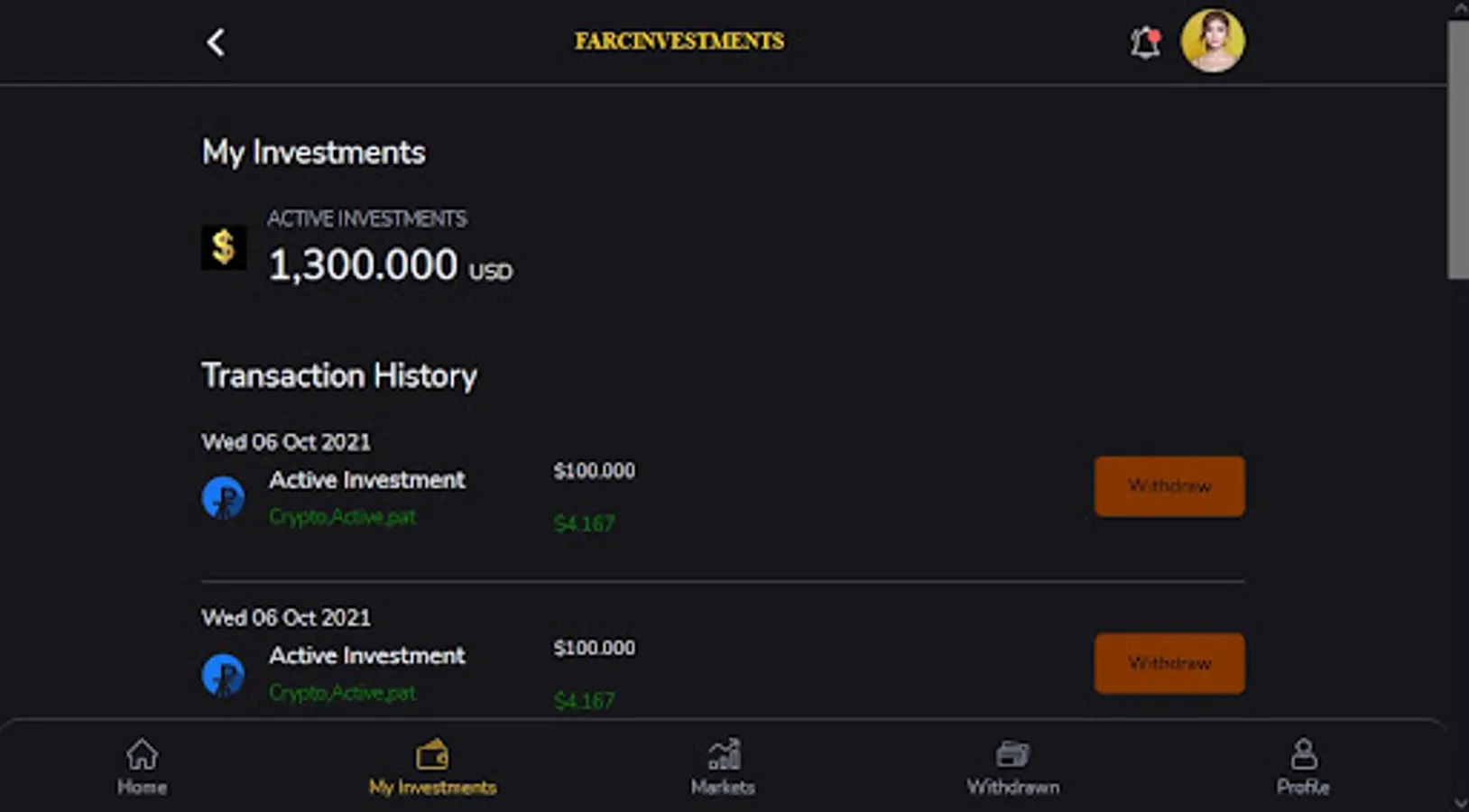Image resolution: width=1469 pixels, height=812 pixels.
Task: Click the page's vertical scrollbar thumb
Action: point(1458,149)
